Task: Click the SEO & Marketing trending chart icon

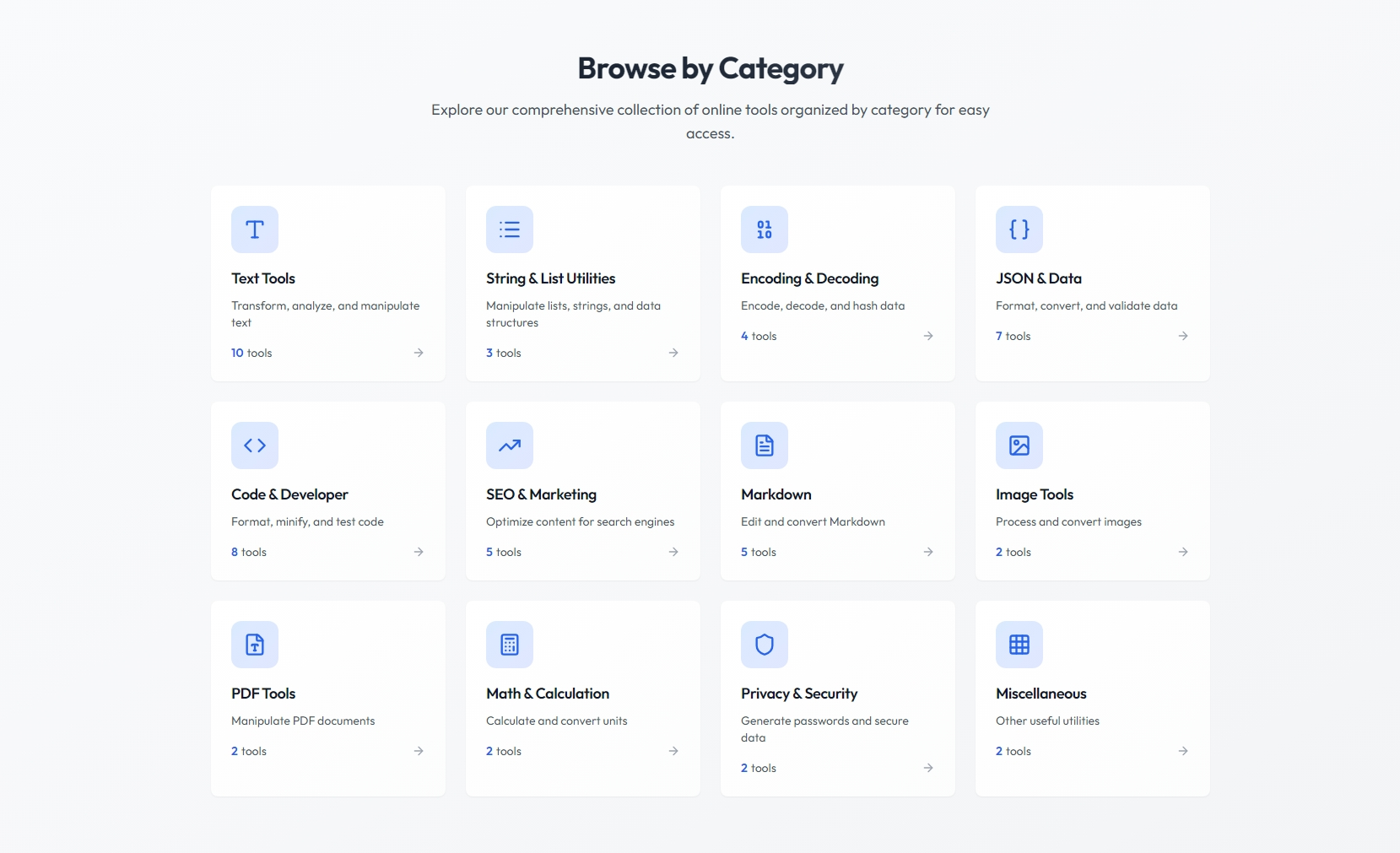Action: (x=509, y=445)
